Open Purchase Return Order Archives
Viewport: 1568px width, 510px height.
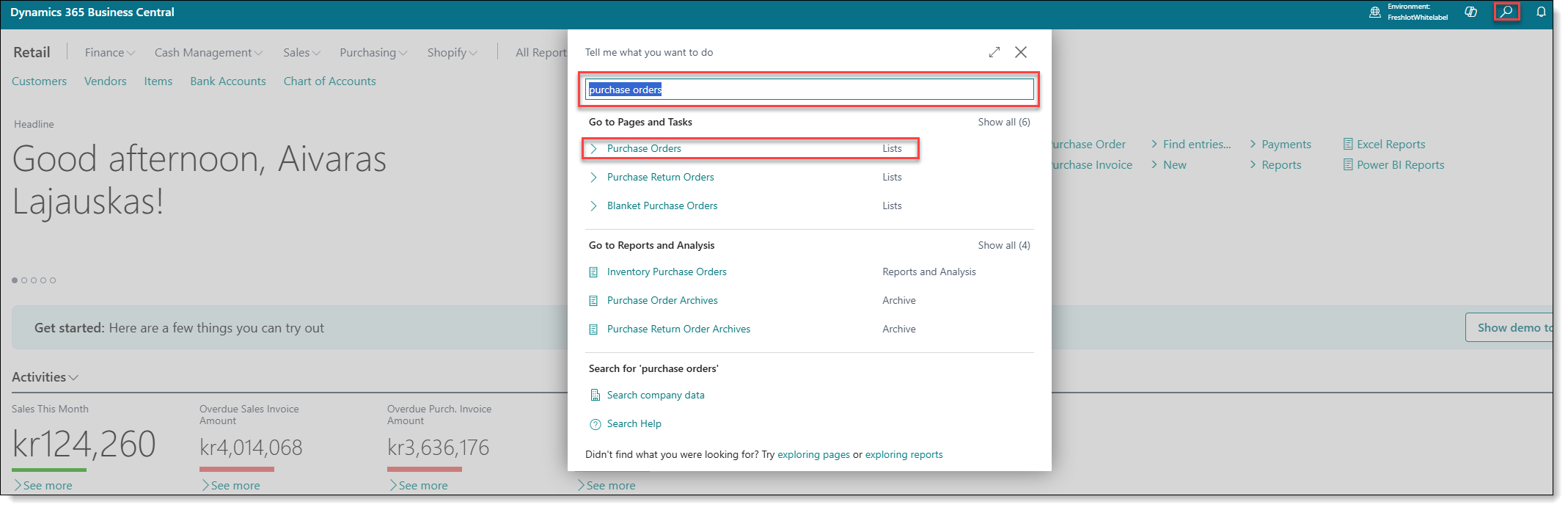pos(678,329)
